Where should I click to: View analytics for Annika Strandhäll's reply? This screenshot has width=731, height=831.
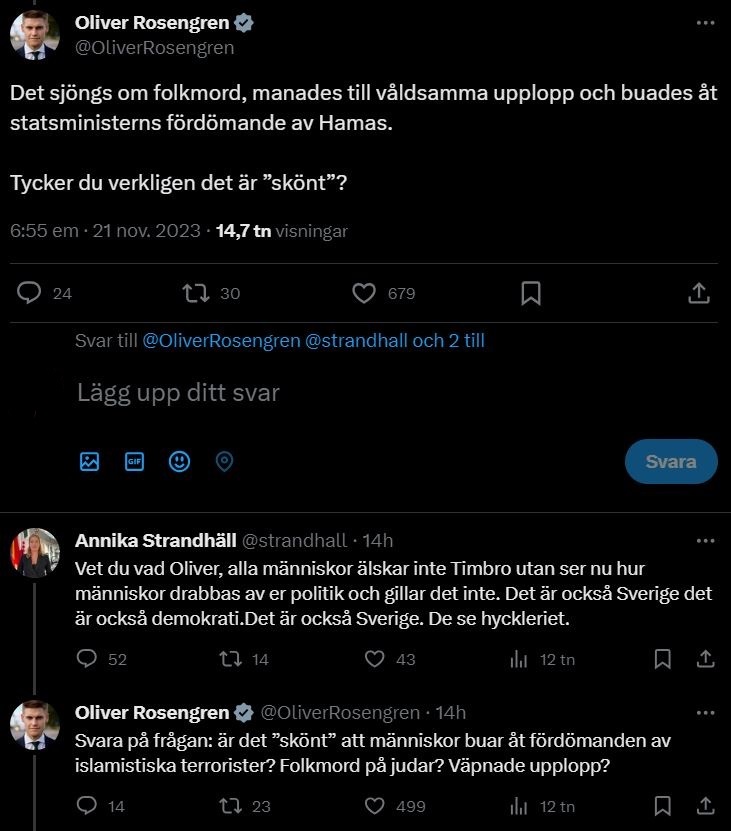(x=519, y=659)
